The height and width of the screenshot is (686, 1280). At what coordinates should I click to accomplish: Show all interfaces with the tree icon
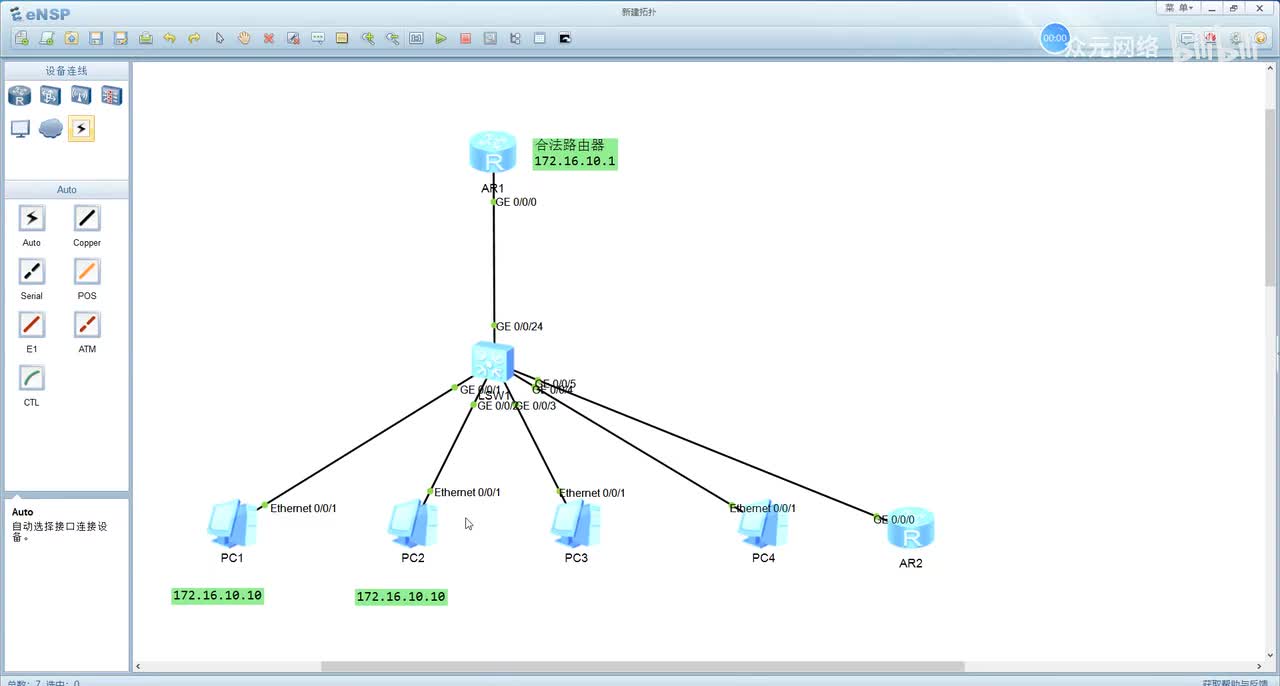coord(515,38)
